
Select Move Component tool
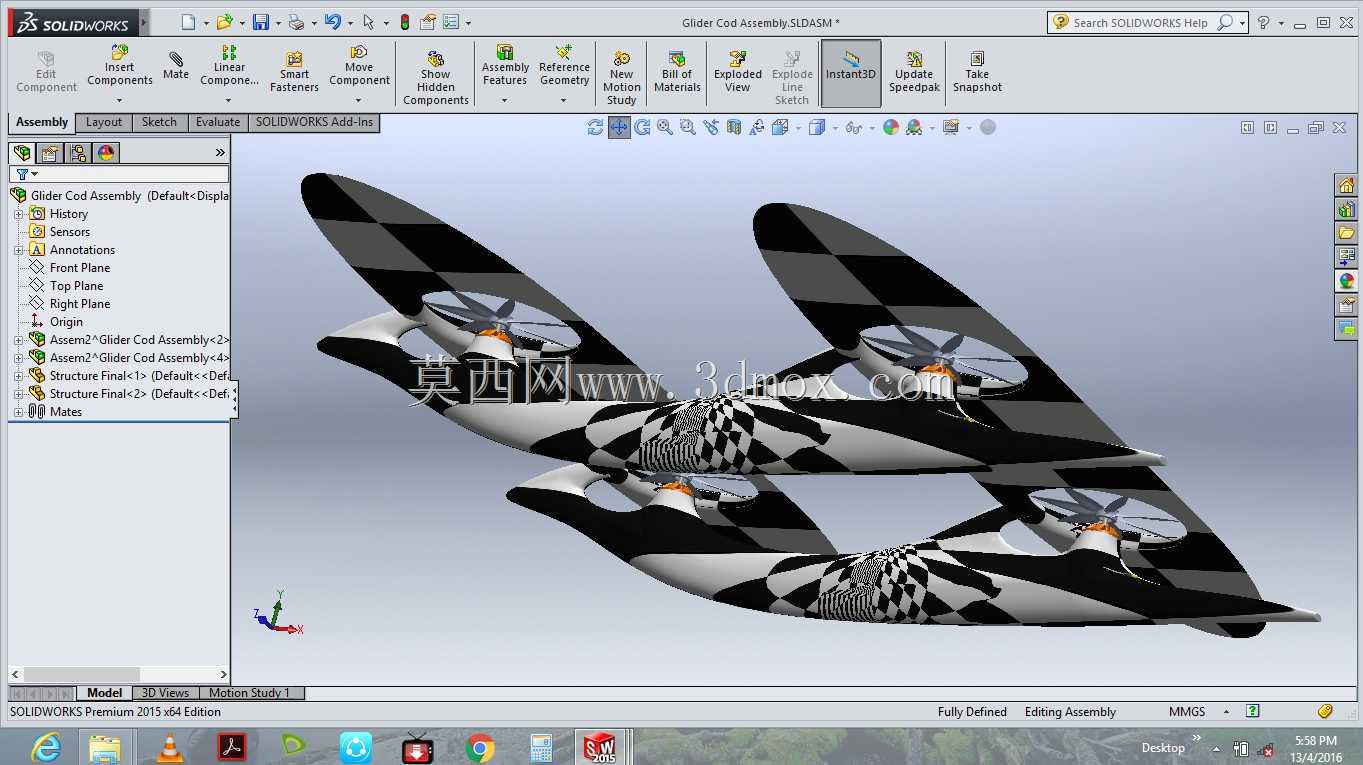[359, 66]
